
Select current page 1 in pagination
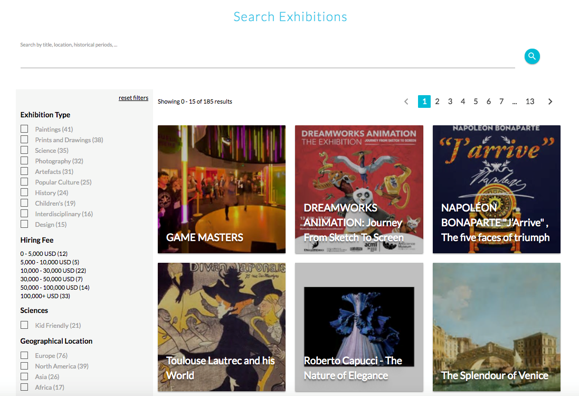coord(424,101)
